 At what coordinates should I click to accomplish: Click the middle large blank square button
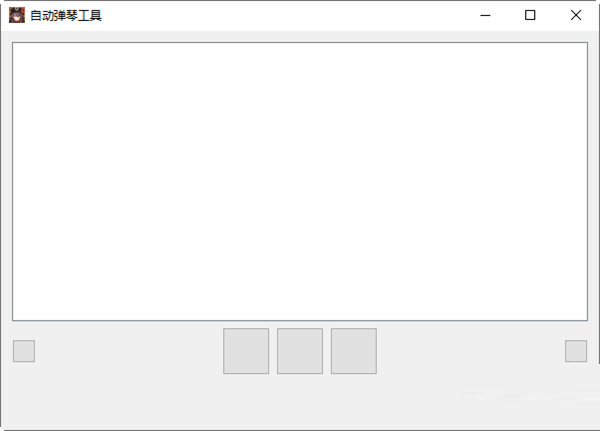pos(300,351)
